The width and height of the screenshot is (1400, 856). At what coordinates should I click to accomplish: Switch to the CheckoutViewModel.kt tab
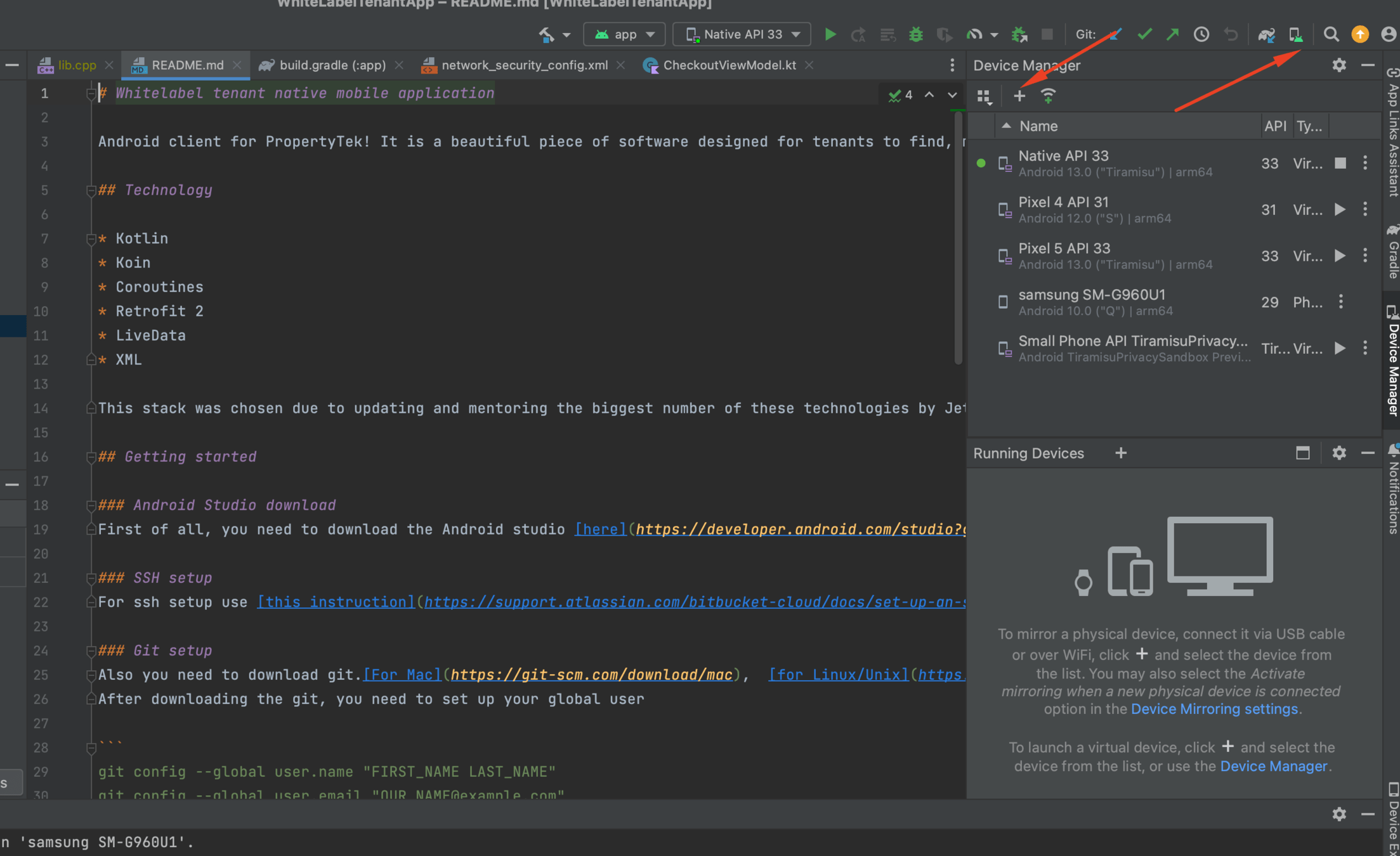point(728,65)
